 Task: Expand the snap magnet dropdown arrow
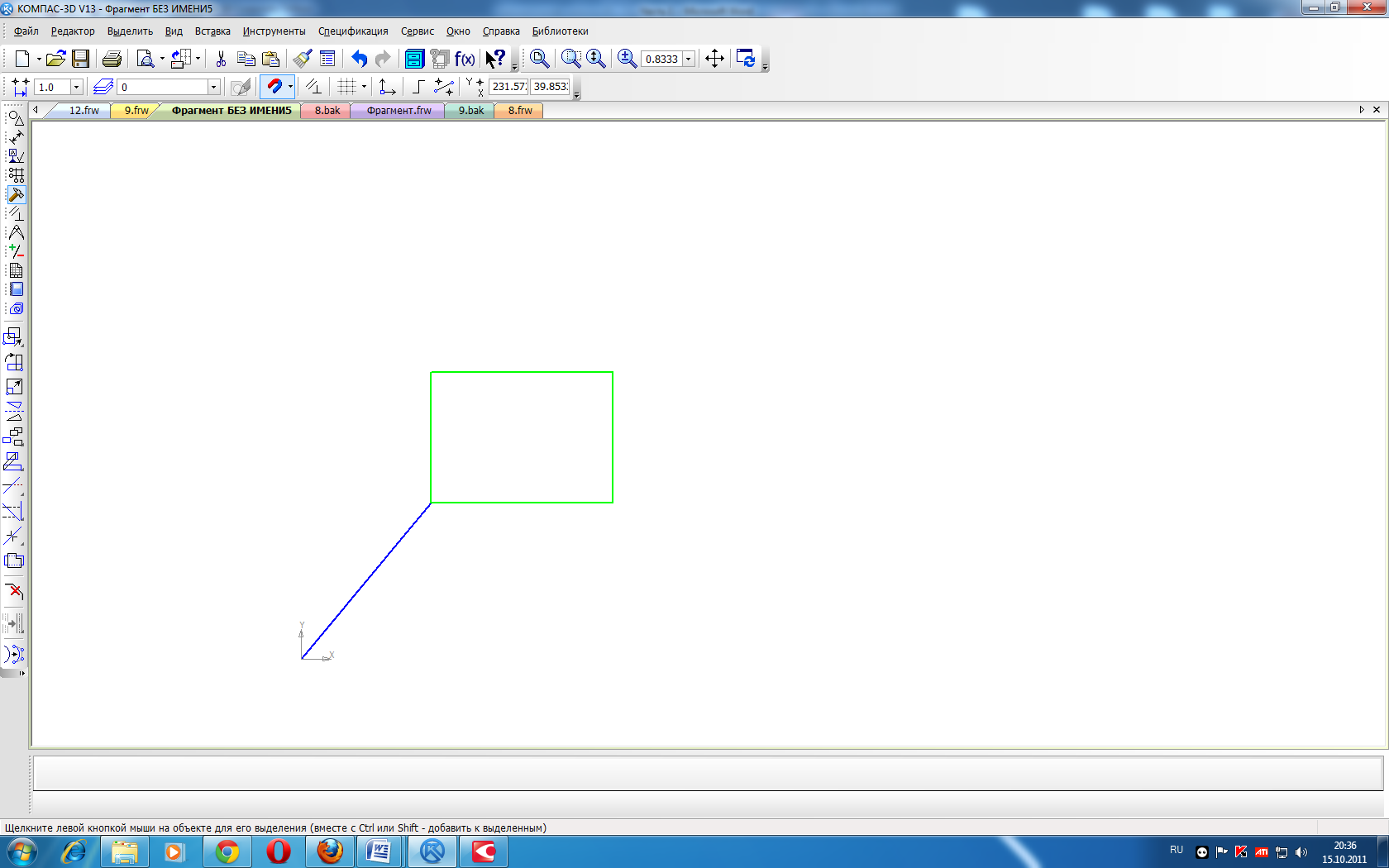click(290, 86)
